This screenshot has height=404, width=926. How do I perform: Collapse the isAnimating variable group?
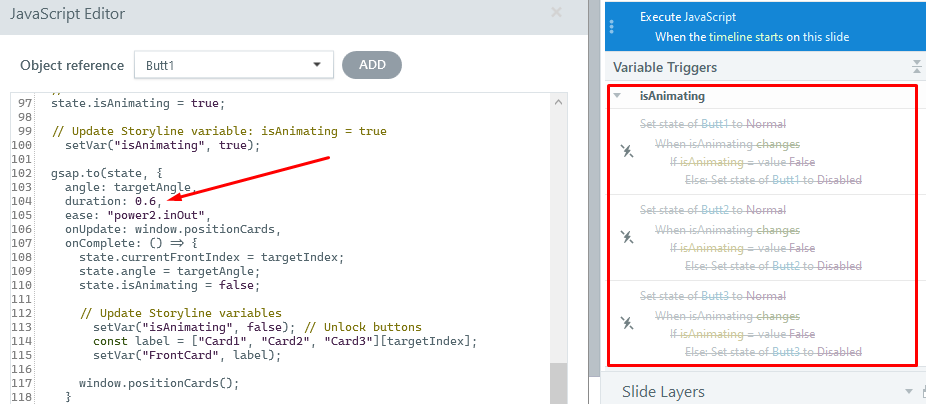[618, 96]
